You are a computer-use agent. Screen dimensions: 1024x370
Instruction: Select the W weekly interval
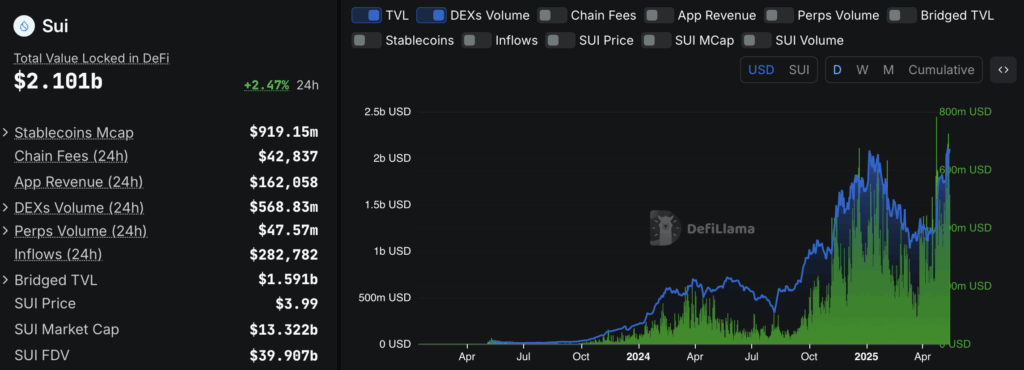[862, 70]
